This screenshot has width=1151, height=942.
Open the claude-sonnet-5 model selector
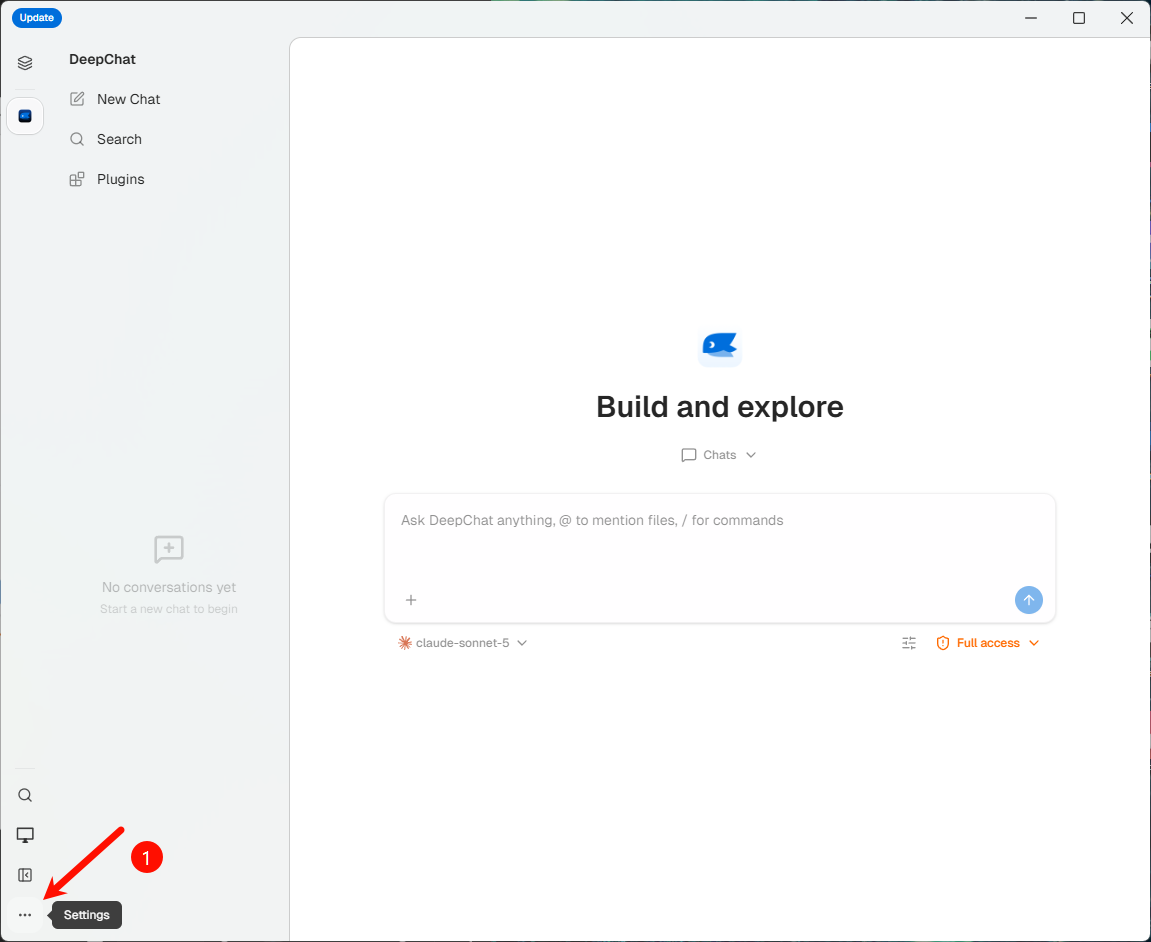[x=462, y=643]
